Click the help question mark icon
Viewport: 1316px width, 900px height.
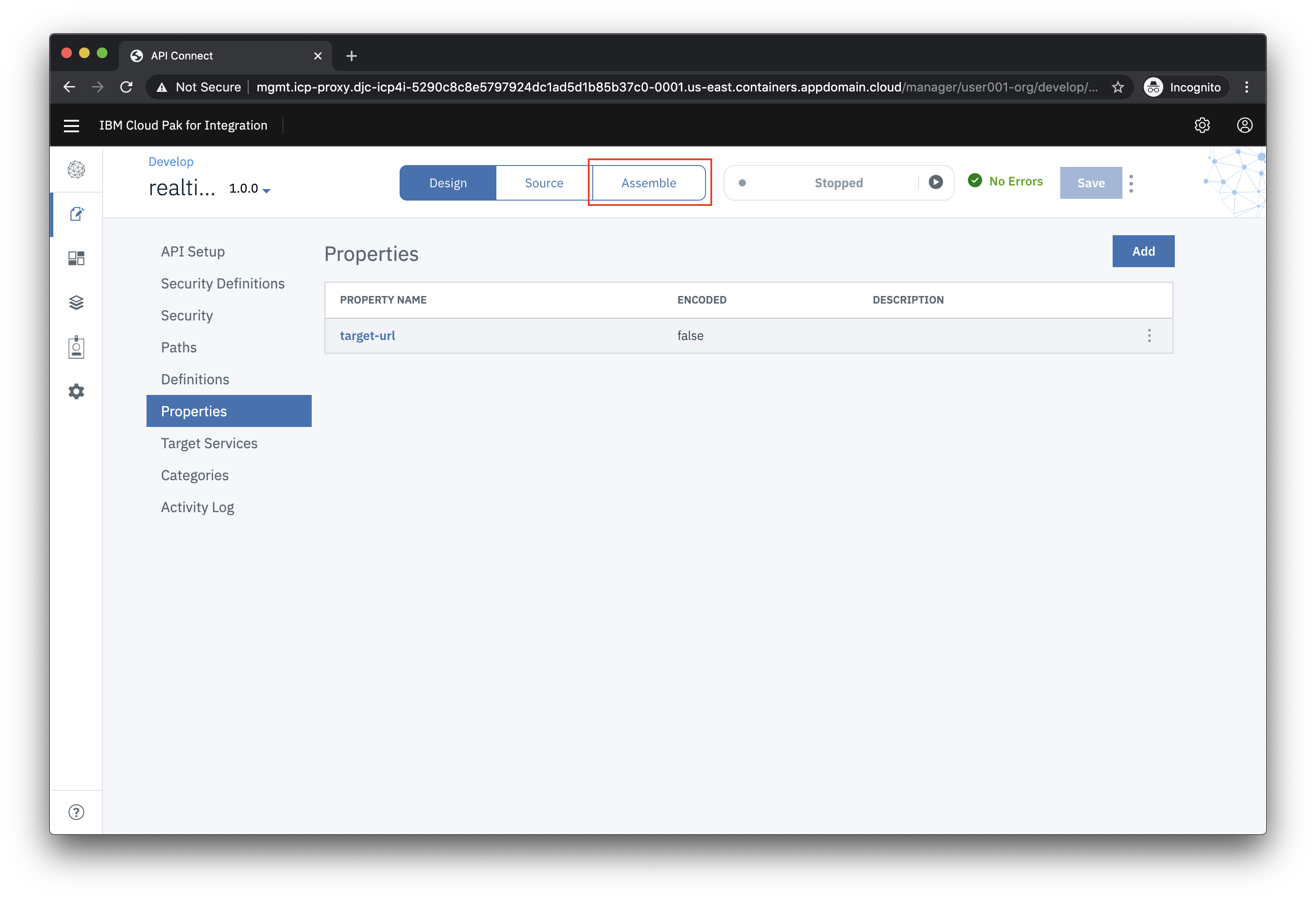point(76,812)
